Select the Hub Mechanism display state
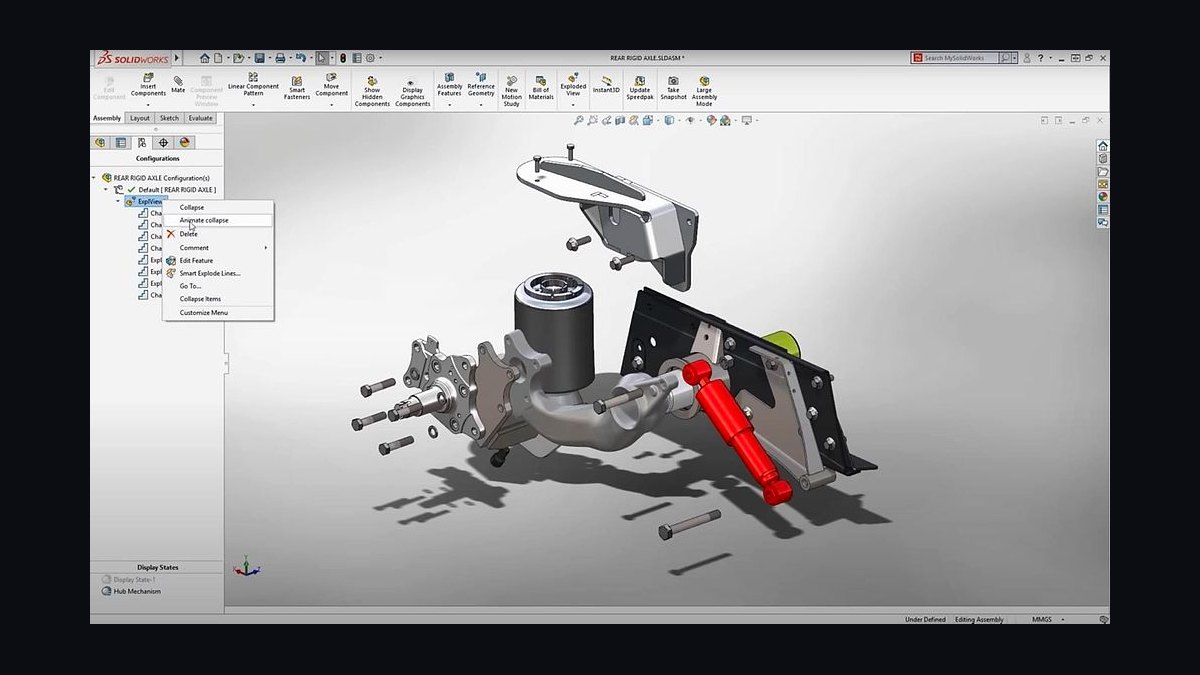This screenshot has width=1200, height=675. [x=136, y=591]
